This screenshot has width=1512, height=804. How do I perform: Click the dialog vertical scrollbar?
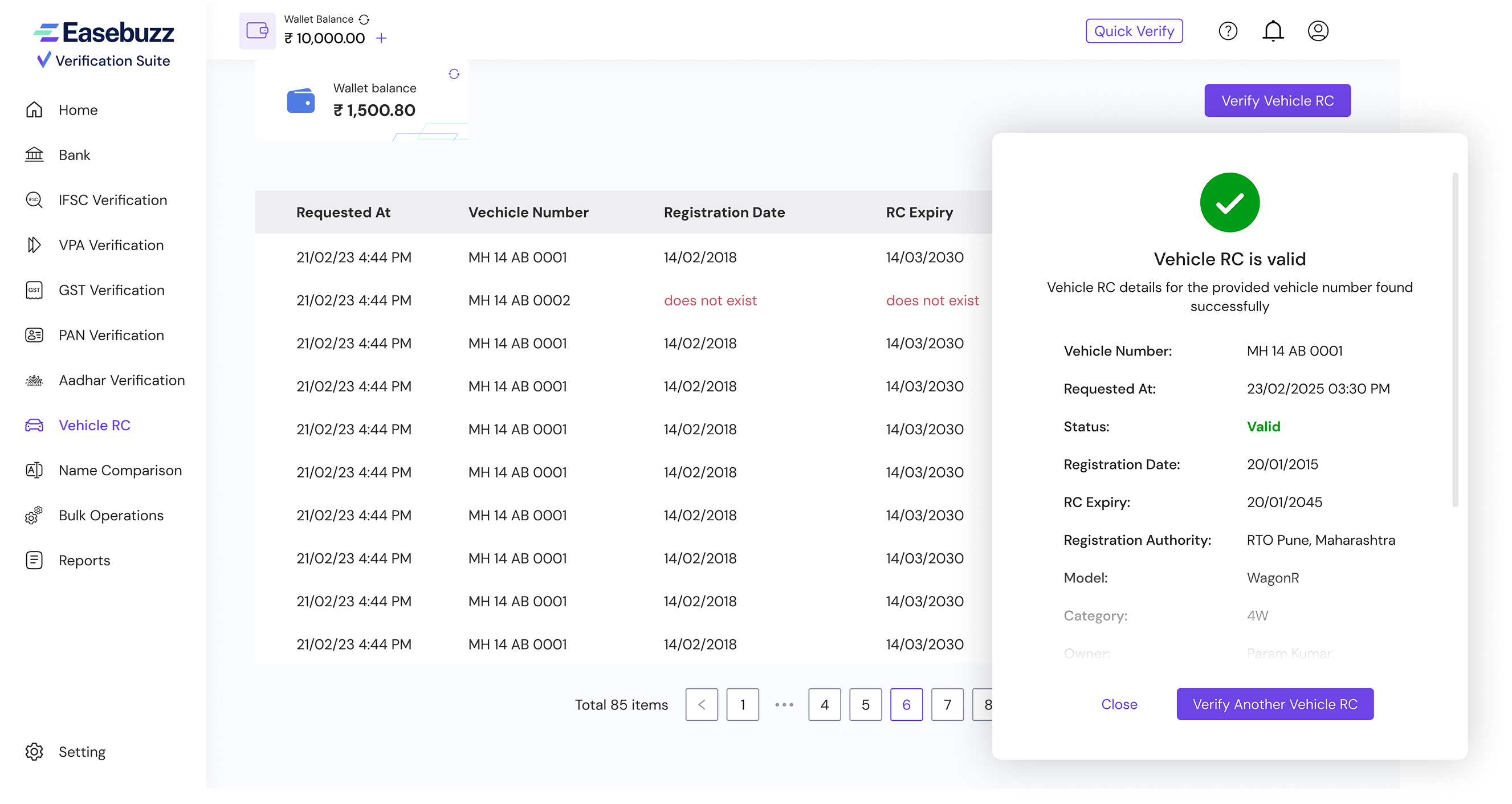[1455, 339]
